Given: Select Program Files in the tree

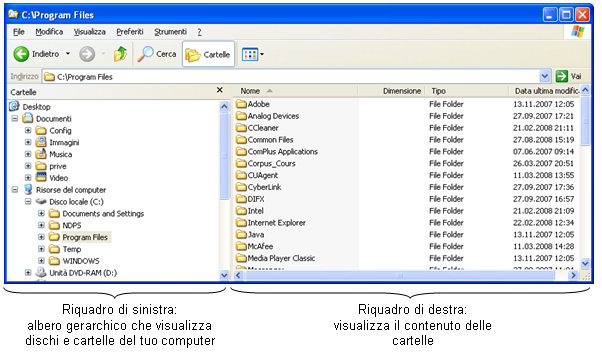Looking at the screenshot, I should coord(85,237).
